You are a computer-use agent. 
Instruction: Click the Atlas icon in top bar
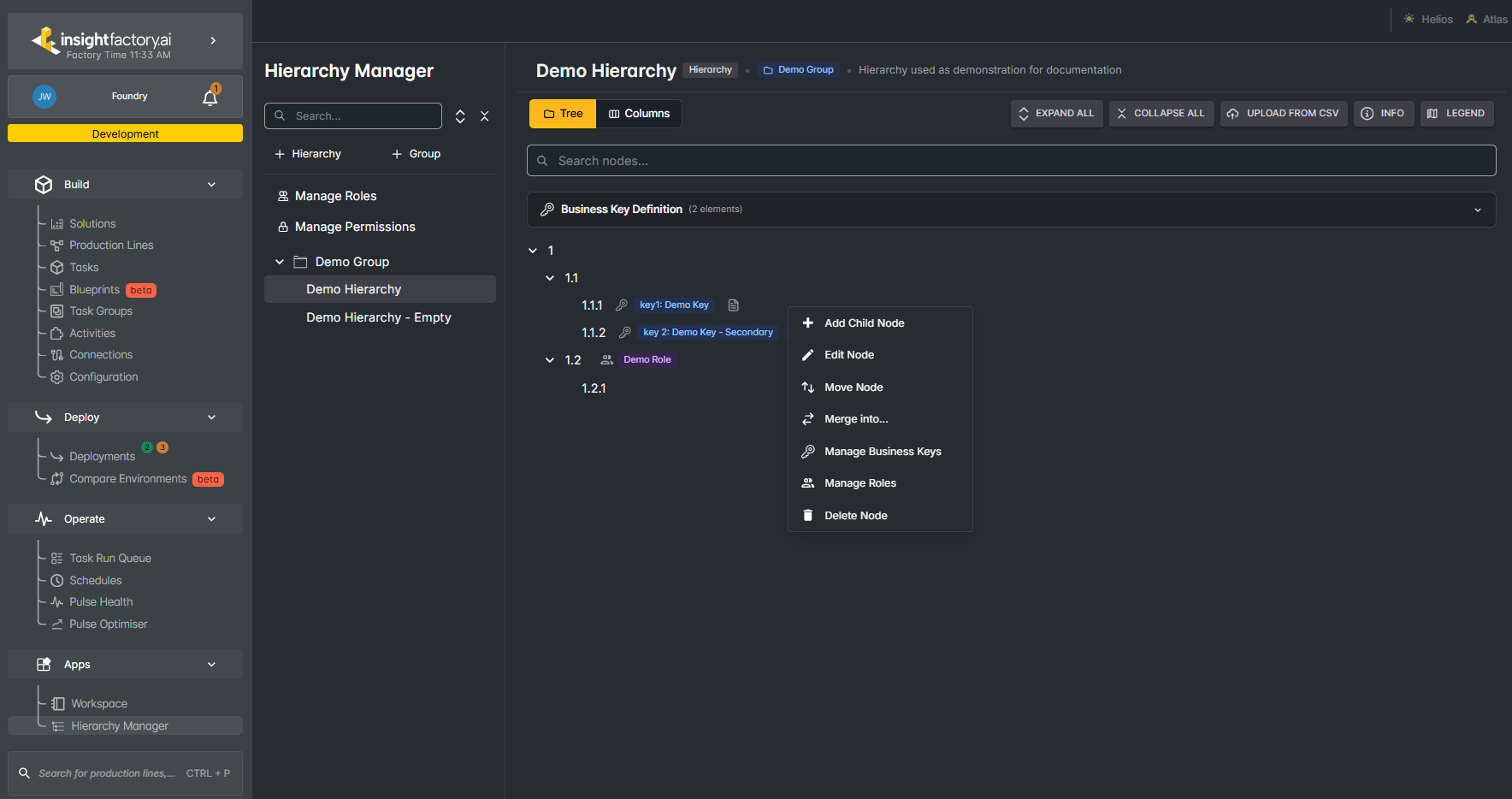1472,19
